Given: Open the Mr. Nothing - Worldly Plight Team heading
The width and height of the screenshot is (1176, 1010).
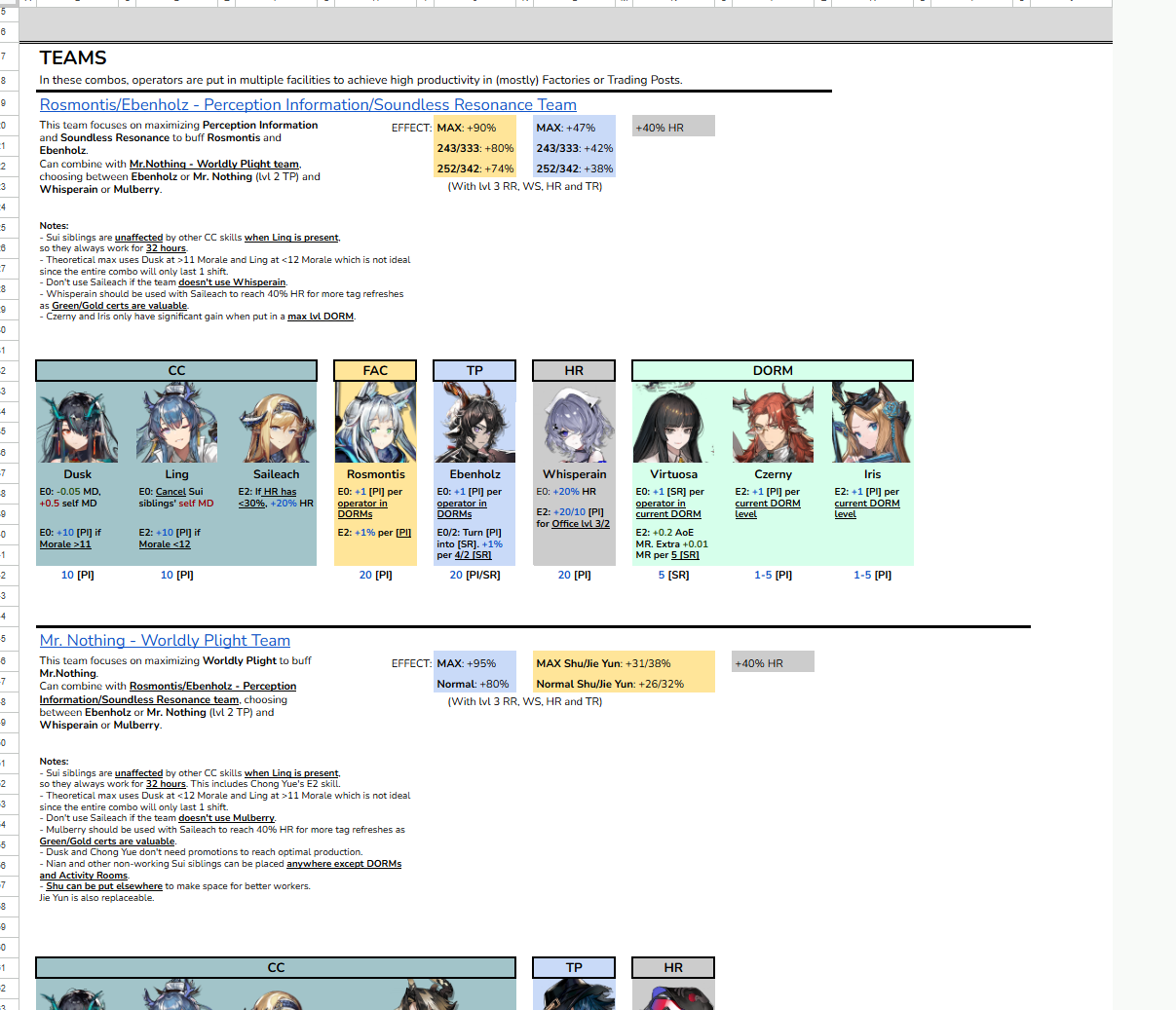Looking at the screenshot, I should tap(165, 641).
